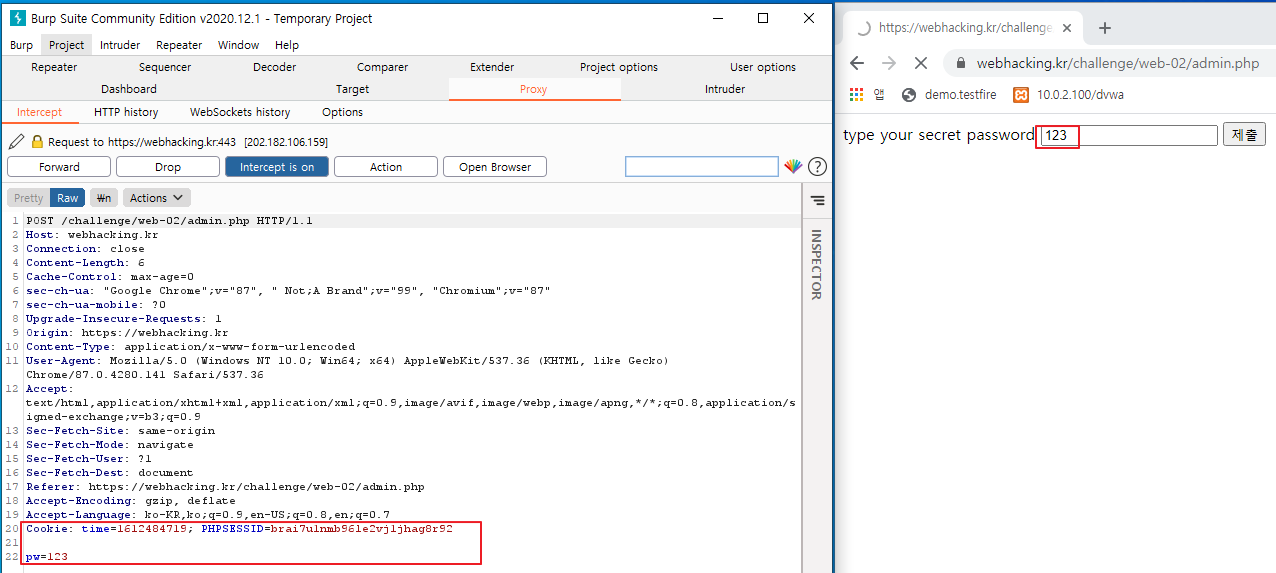Switch to the Project options tab
1276x573 pixels.
[x=619, y=67]
